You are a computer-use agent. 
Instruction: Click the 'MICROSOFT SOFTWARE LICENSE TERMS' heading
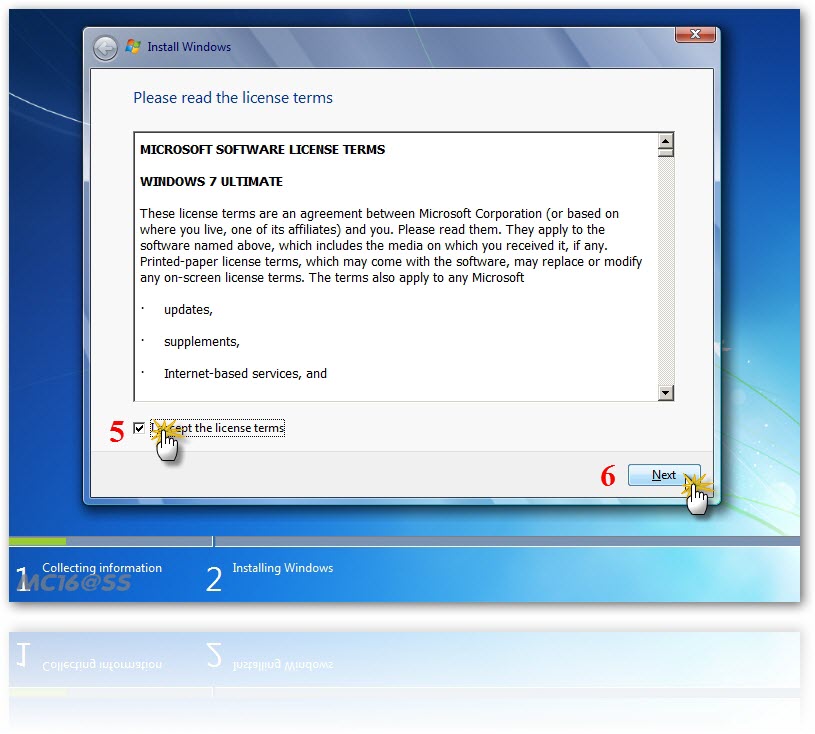pyautogui.click(x=262, y=150)
